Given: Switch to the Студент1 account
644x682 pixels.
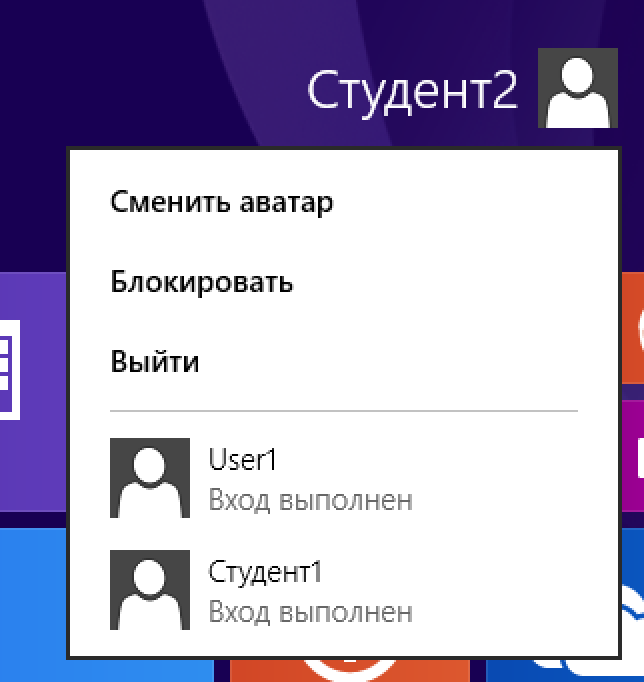Looking at the screenshot, I should click(344, 590).
